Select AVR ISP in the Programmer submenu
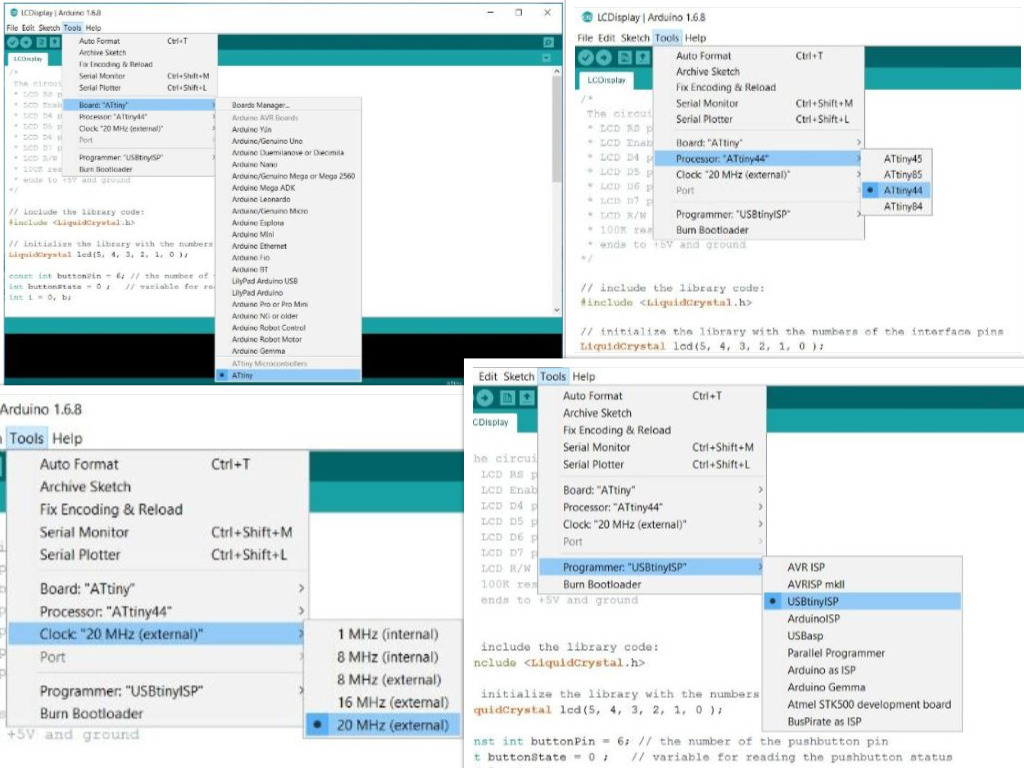Screen dimensions: 1024x768 [x=862, y=567]
